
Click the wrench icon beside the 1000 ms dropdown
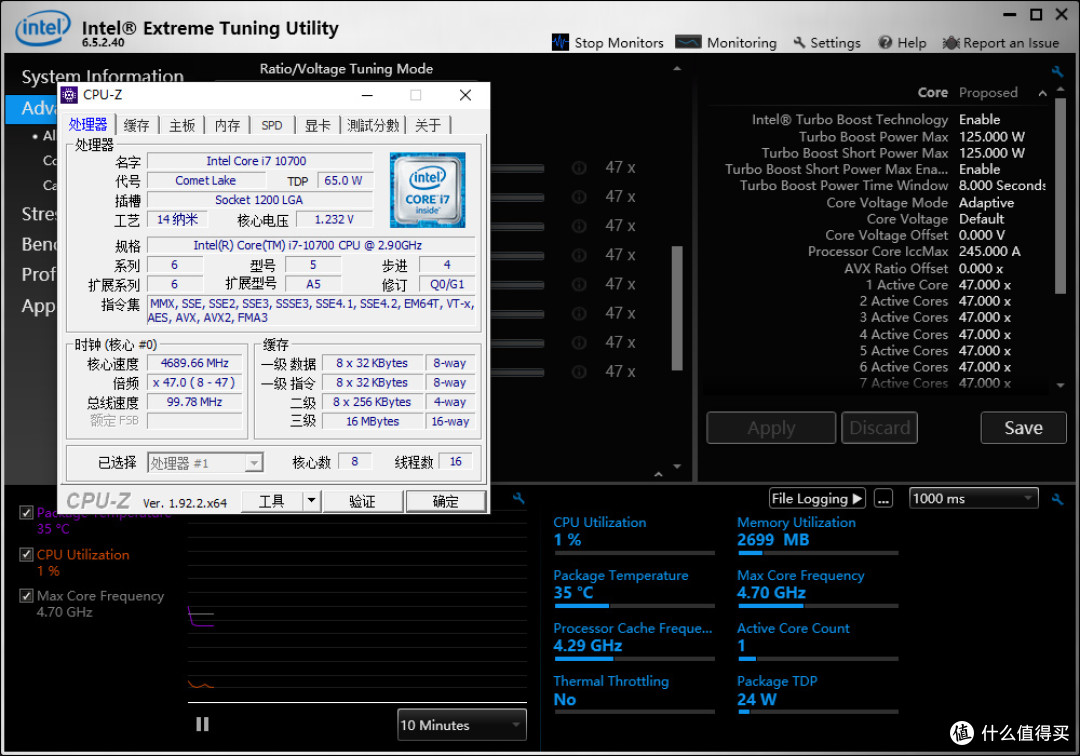1057,499
